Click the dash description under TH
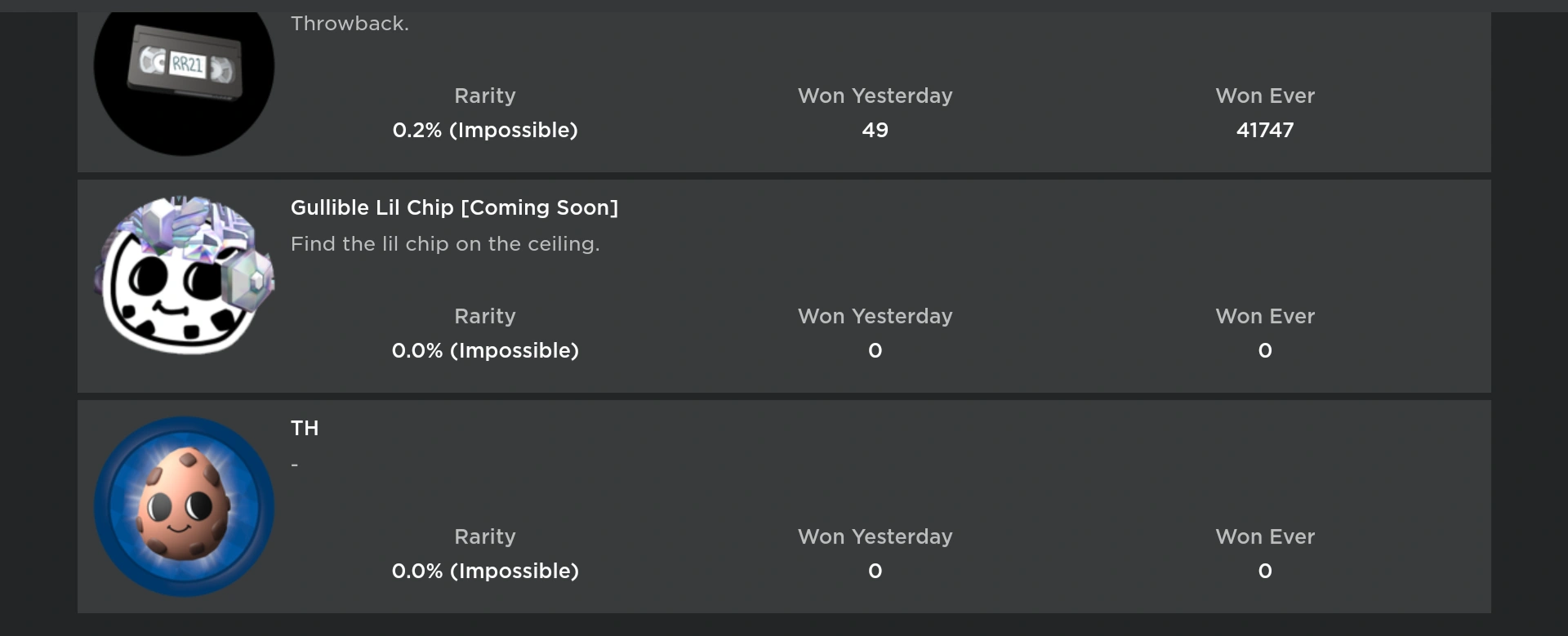 (295, 465)
